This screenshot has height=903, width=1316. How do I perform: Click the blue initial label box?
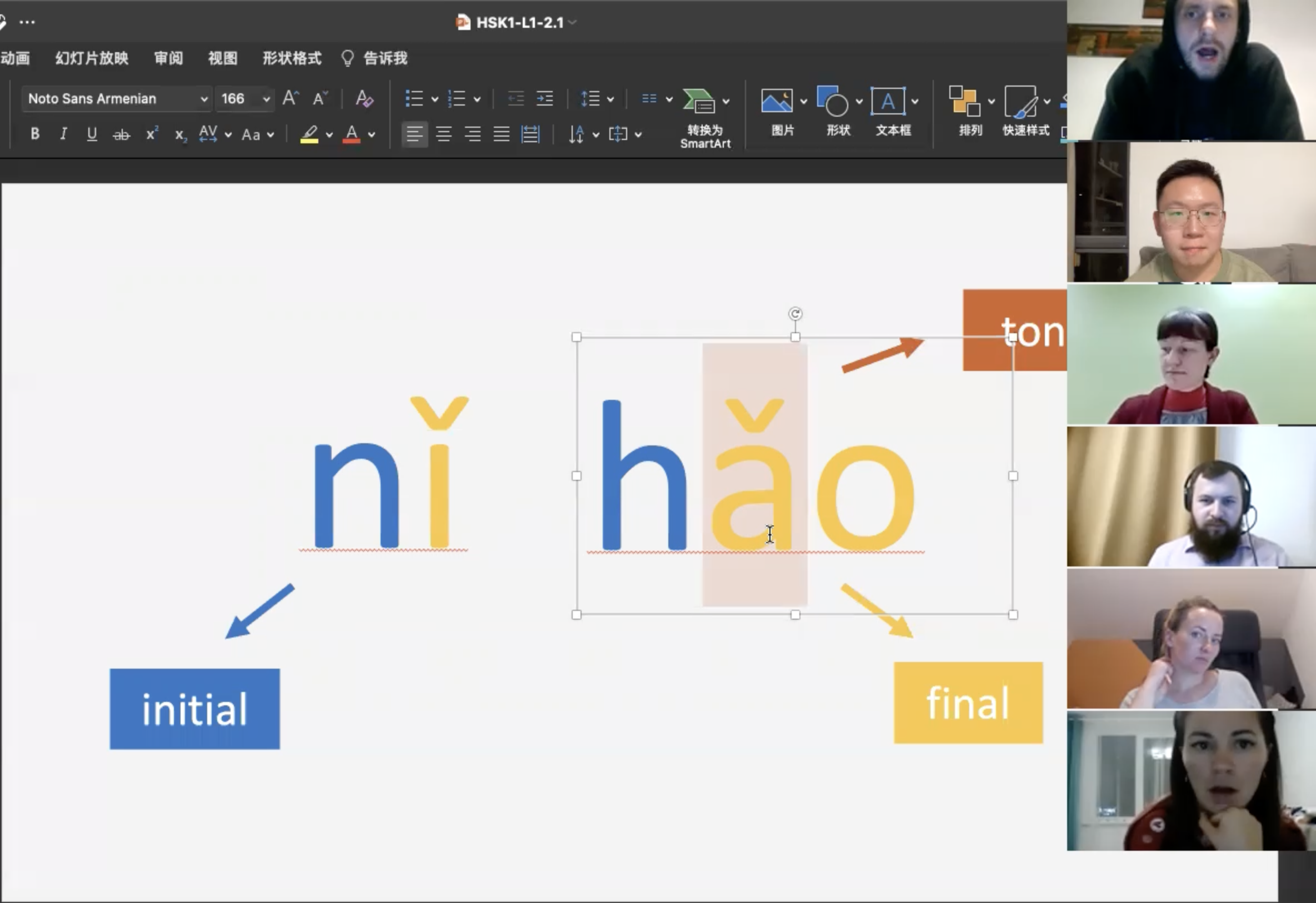(194, 709)
